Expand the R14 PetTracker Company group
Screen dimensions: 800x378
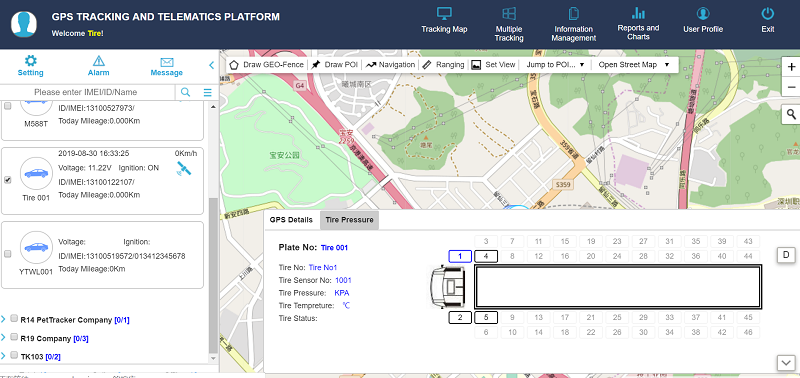pos(4,319)
